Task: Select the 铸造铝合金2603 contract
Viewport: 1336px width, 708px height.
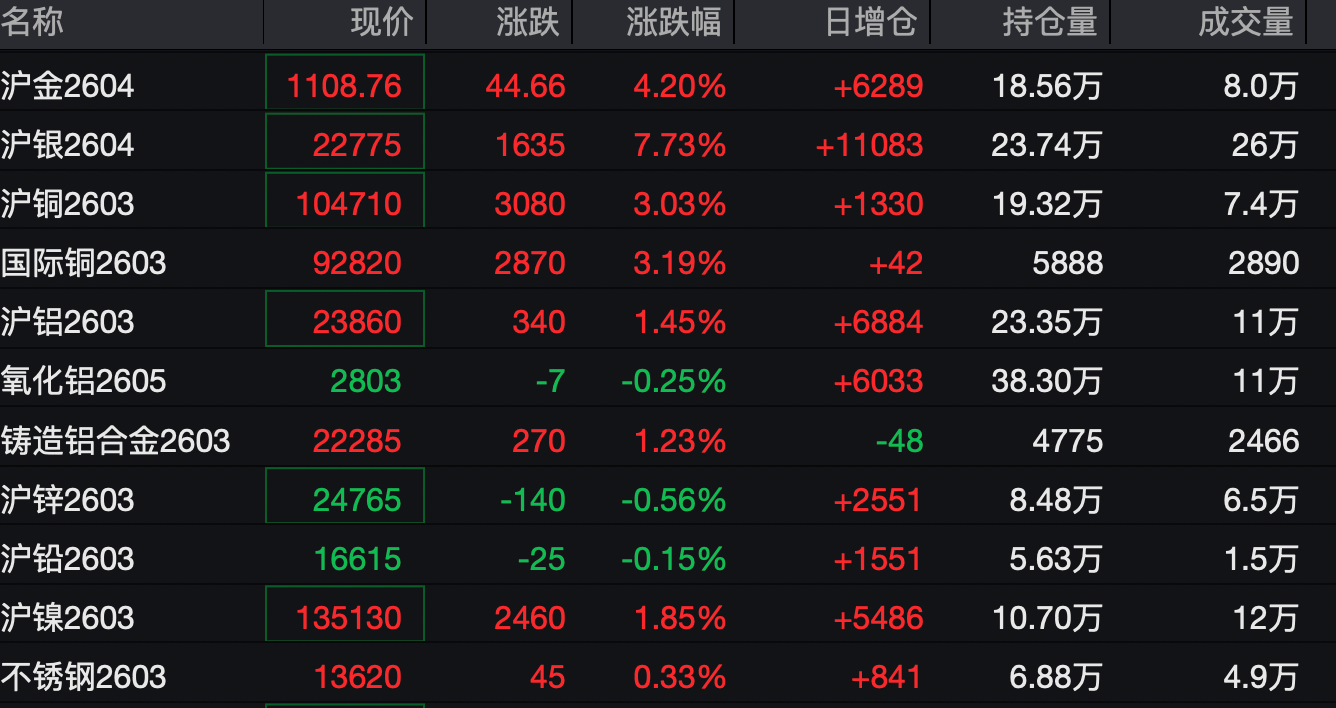Action: pos(116,441)
